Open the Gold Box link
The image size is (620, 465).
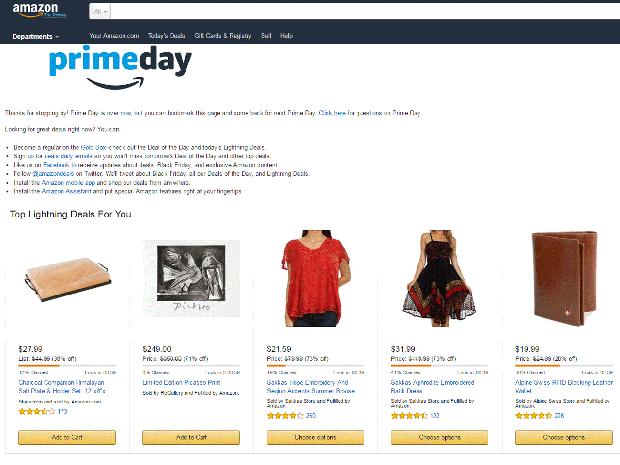[x=93, y=147]
